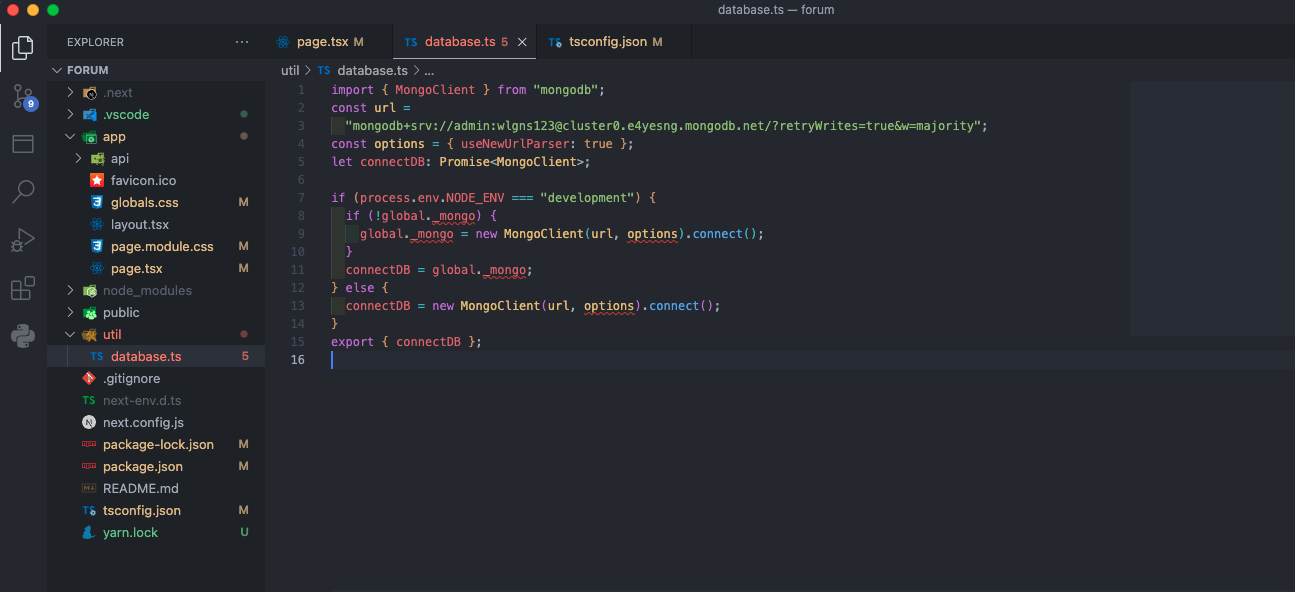Image resolution: width=1295 pixels, height=592 pixels.
Task: Click "else" keyword on line 12
Action: [360, 288]
